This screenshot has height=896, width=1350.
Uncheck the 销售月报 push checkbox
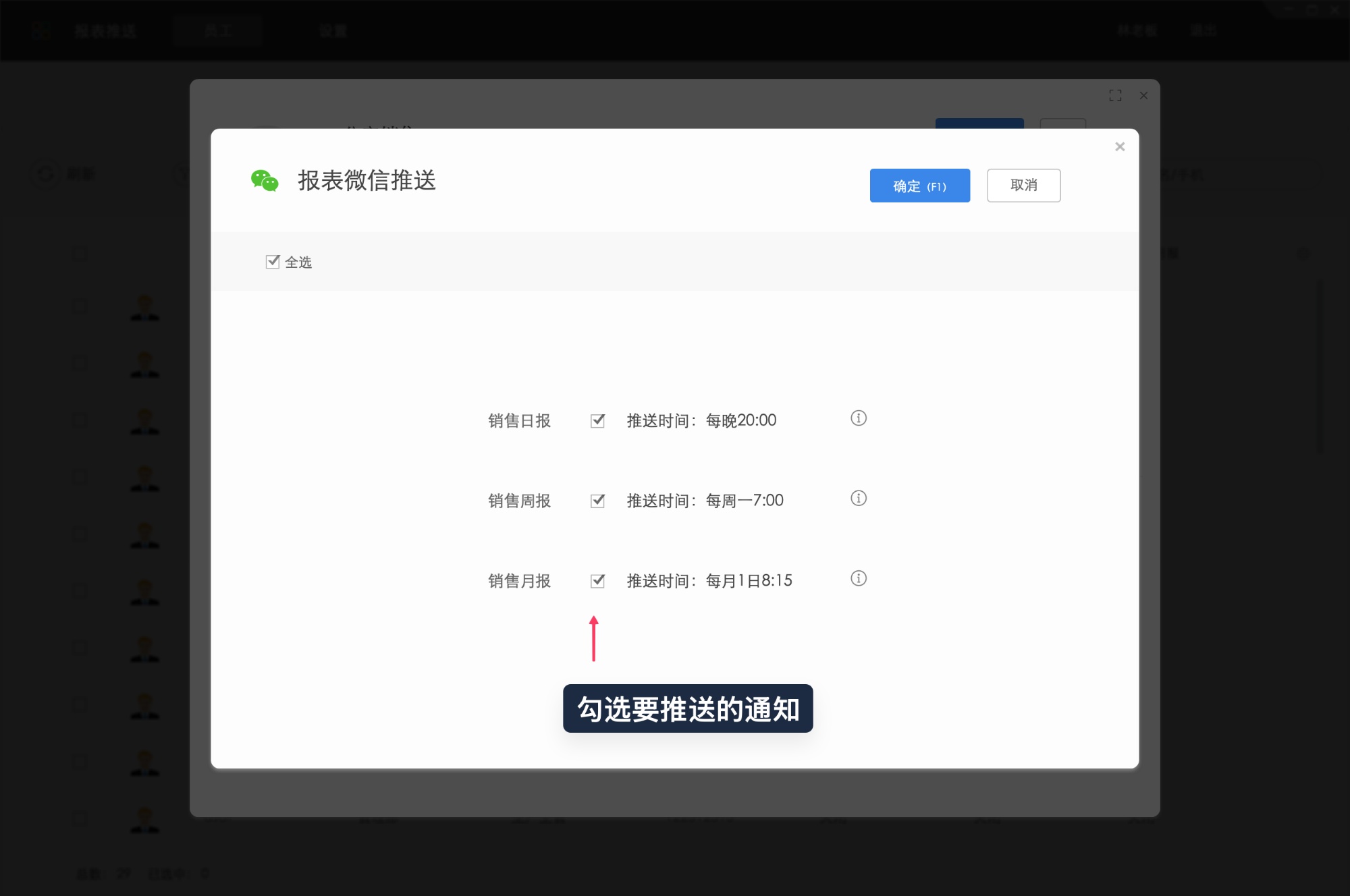pyautogui.click(x=597, y=581)
